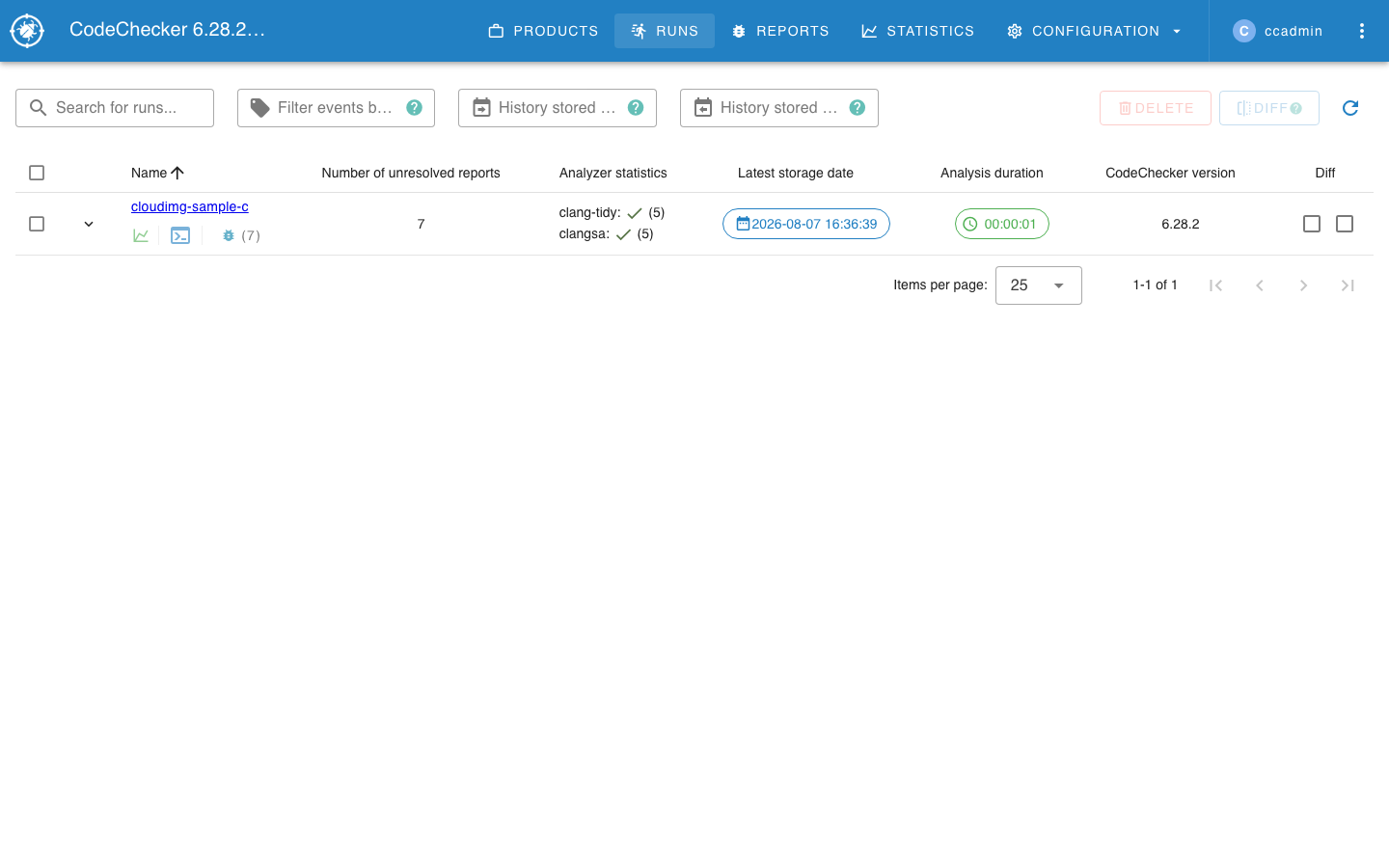This screenshot has height=868, width=1389.
Task: Open the cloudimg-sample-c run link
Action: [x=190, y=206]
